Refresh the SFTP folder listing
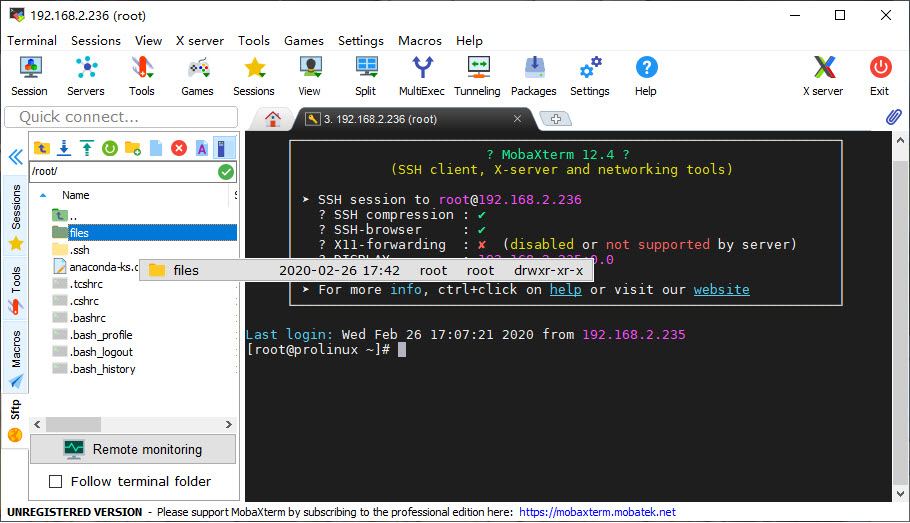Screen dimensions: 910x523 coord(109,148)
